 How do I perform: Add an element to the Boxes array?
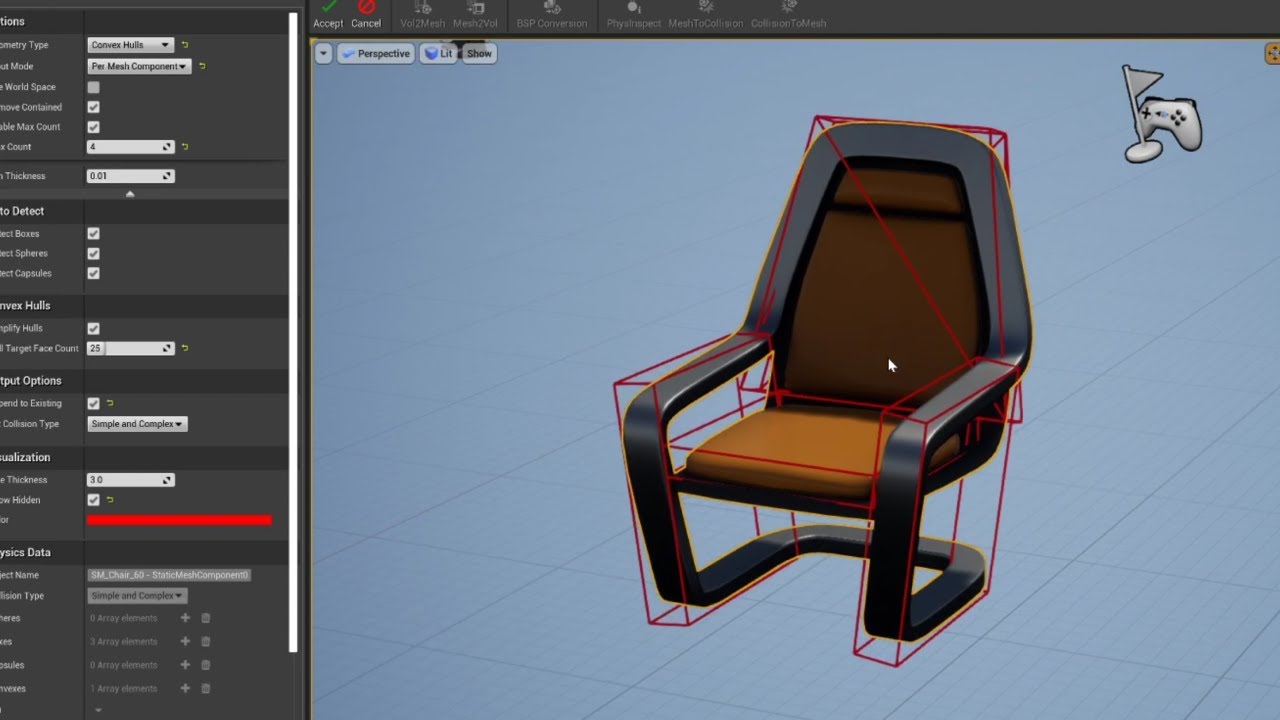[x=185, y=642]
